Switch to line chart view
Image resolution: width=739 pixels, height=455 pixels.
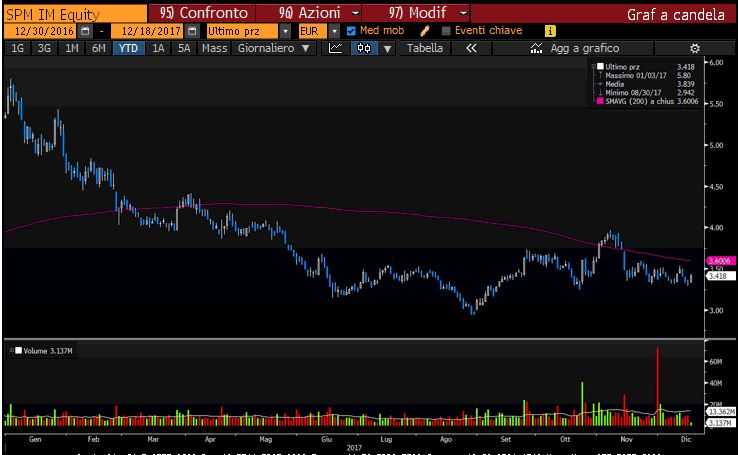coord(336,48)
